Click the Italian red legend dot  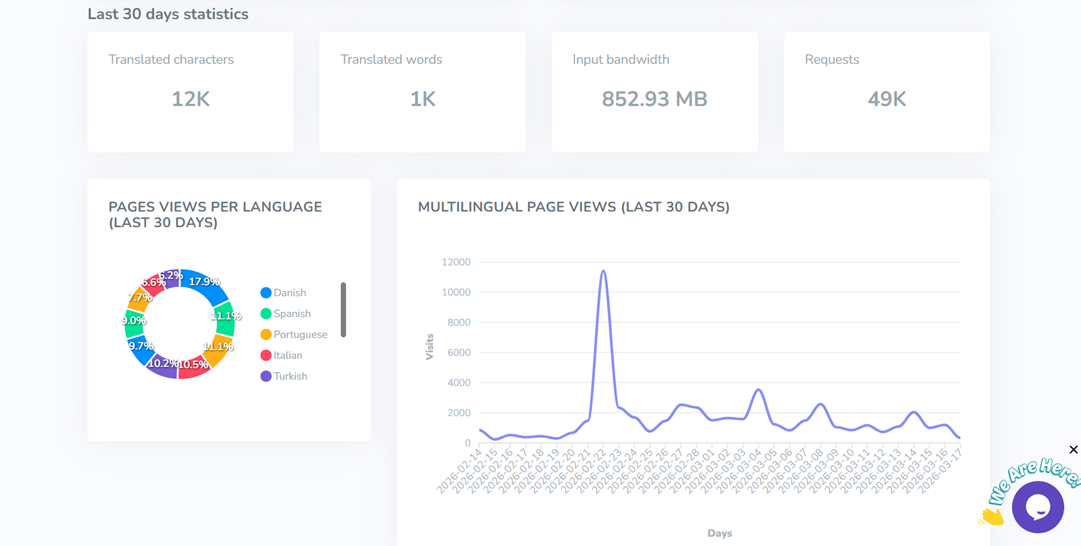(266, 356)
